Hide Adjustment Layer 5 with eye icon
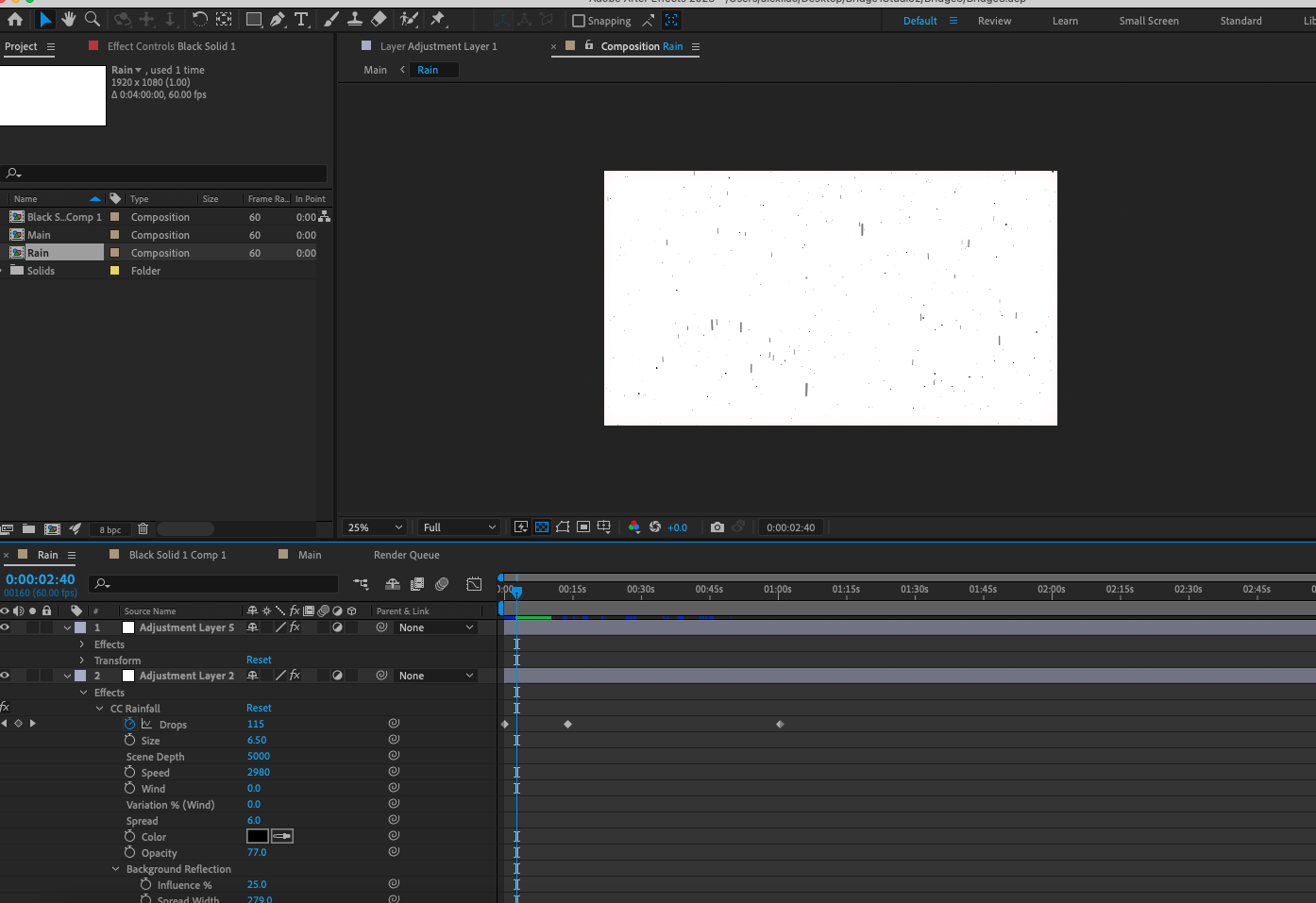 tap(5, 627)
